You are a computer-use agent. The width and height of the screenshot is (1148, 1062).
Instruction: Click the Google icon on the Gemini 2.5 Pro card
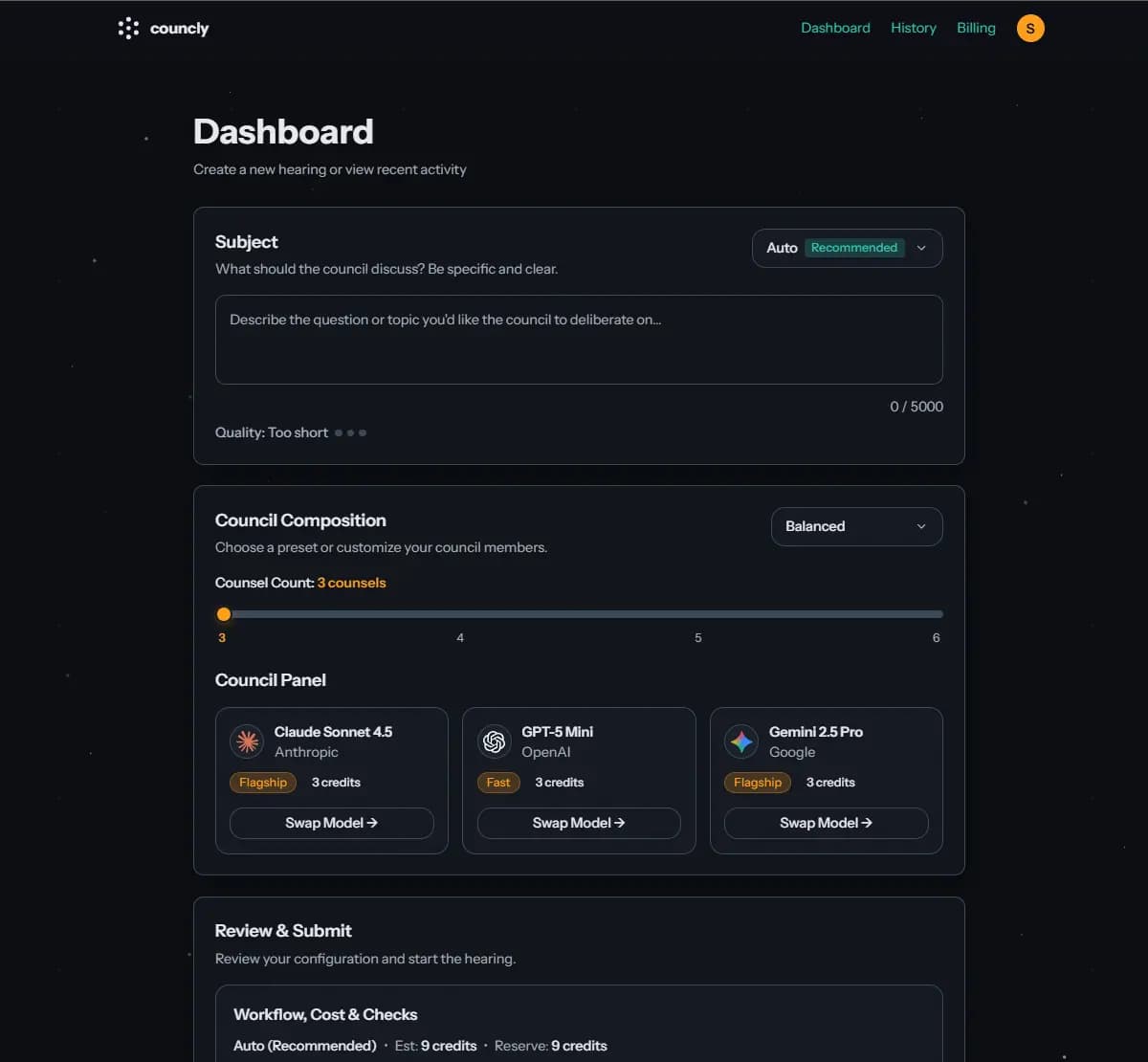pyautogui.click(x=741, y=741)
